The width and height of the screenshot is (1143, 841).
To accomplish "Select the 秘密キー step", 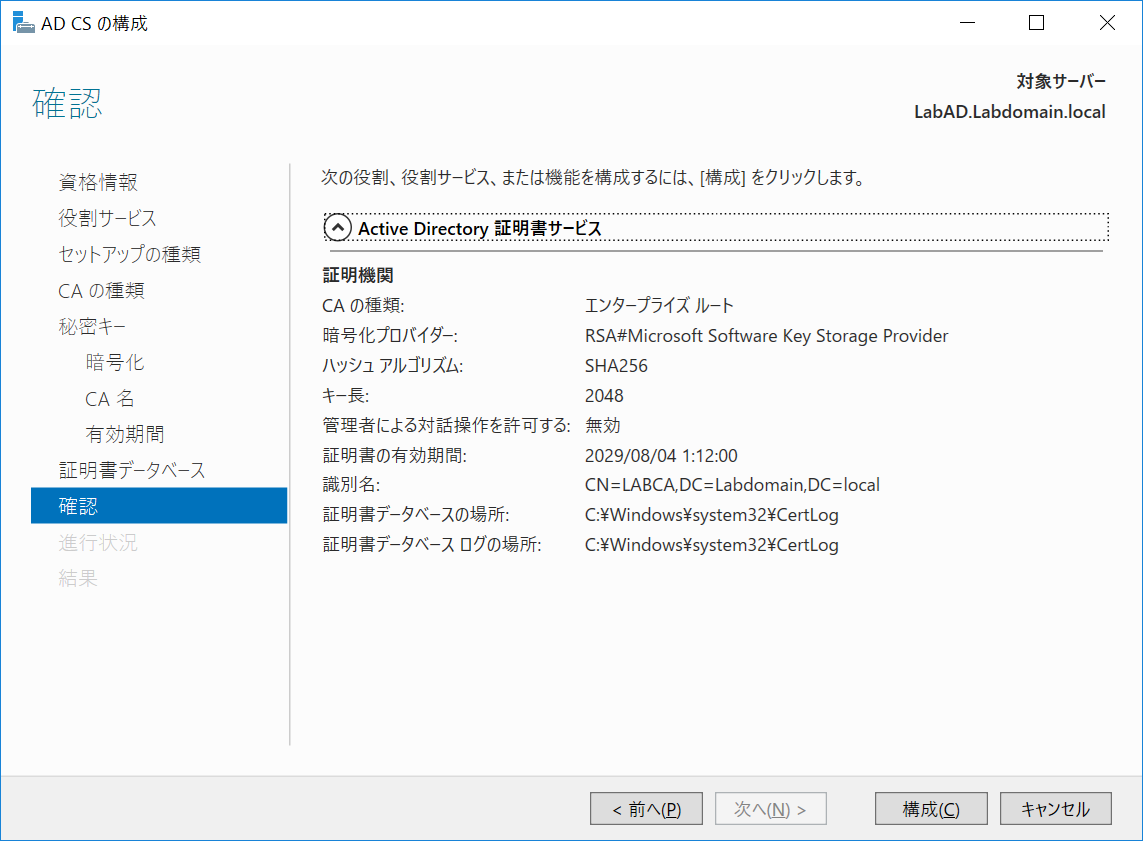I will point(92,326).
